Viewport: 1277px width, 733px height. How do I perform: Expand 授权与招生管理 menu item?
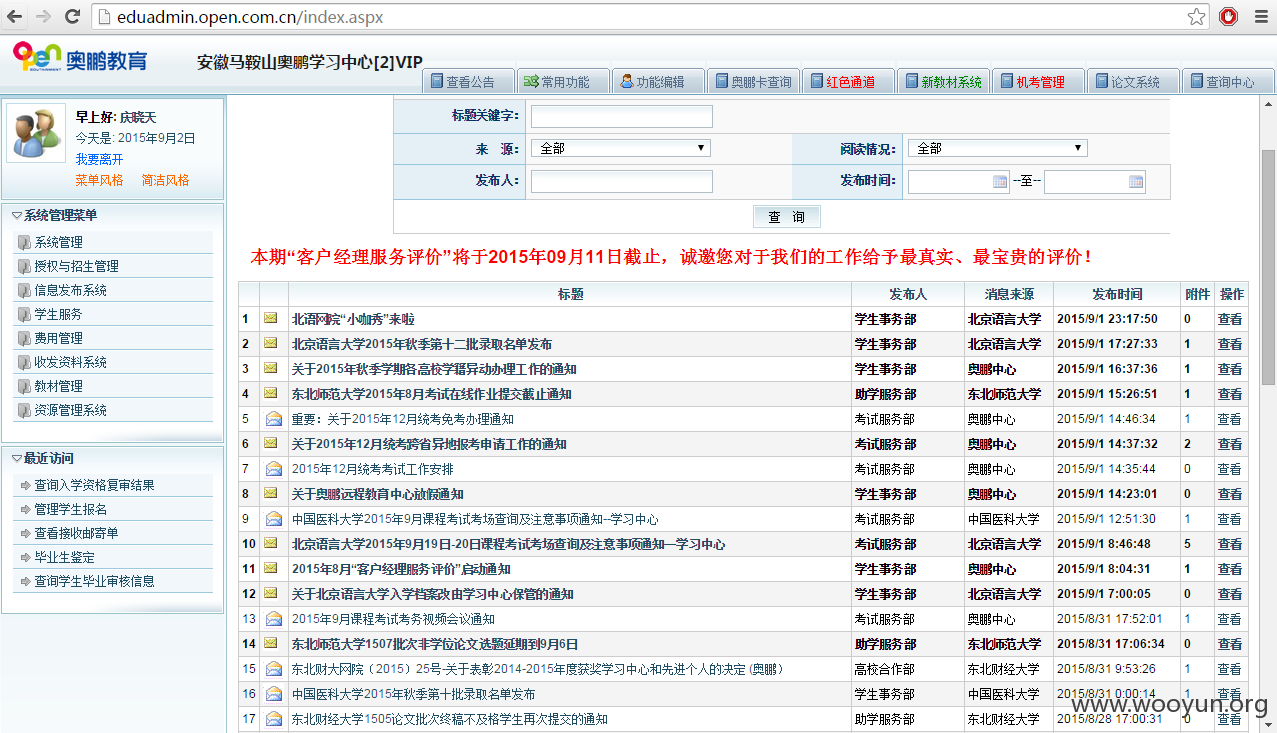click(x=113, y=266)
